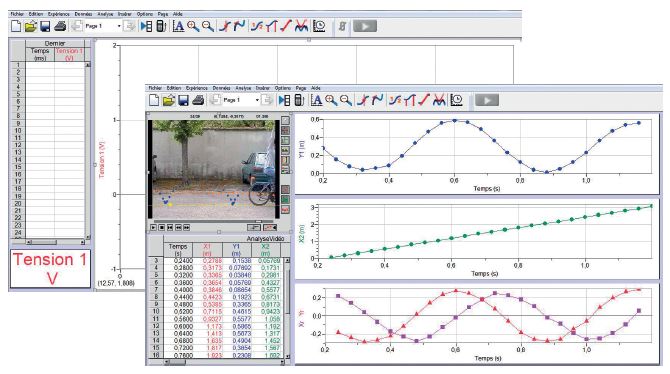The width and height of the screenshot is (670, 374).
Task: Open Aide menu in back window
Action: 178,14
